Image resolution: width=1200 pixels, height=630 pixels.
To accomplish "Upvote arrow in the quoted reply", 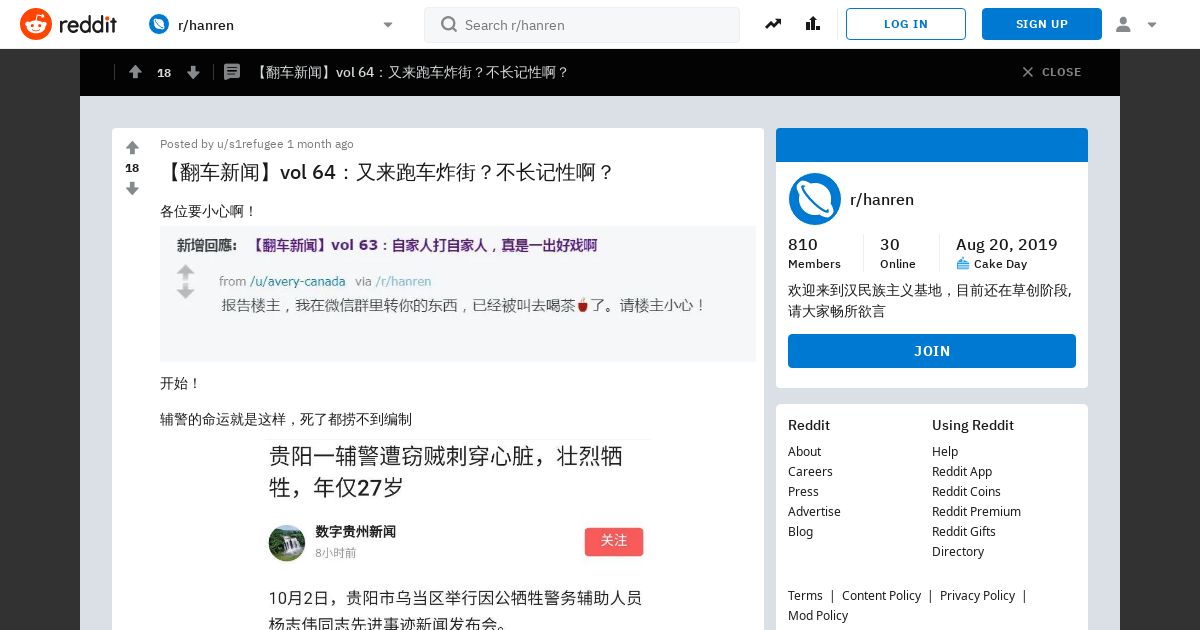I will [x=186, y=272].
